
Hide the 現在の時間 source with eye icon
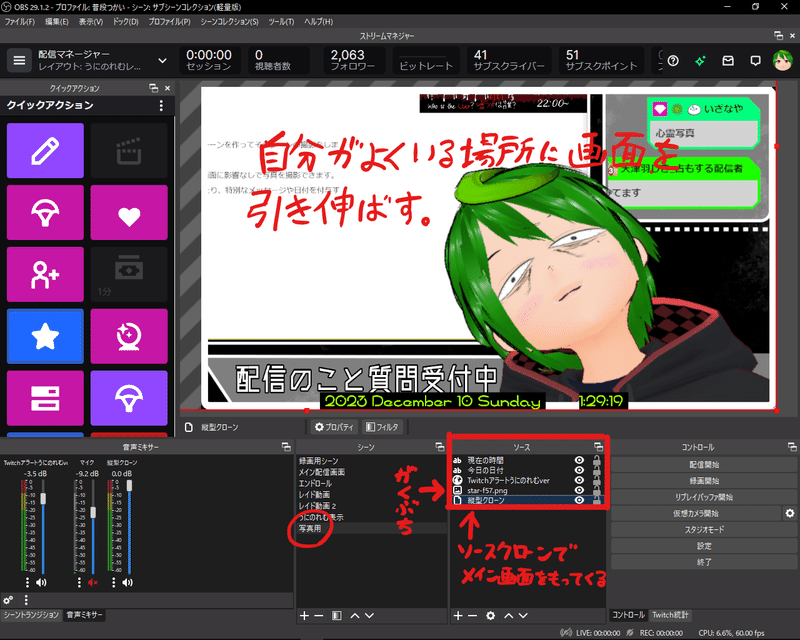[579, 460]
